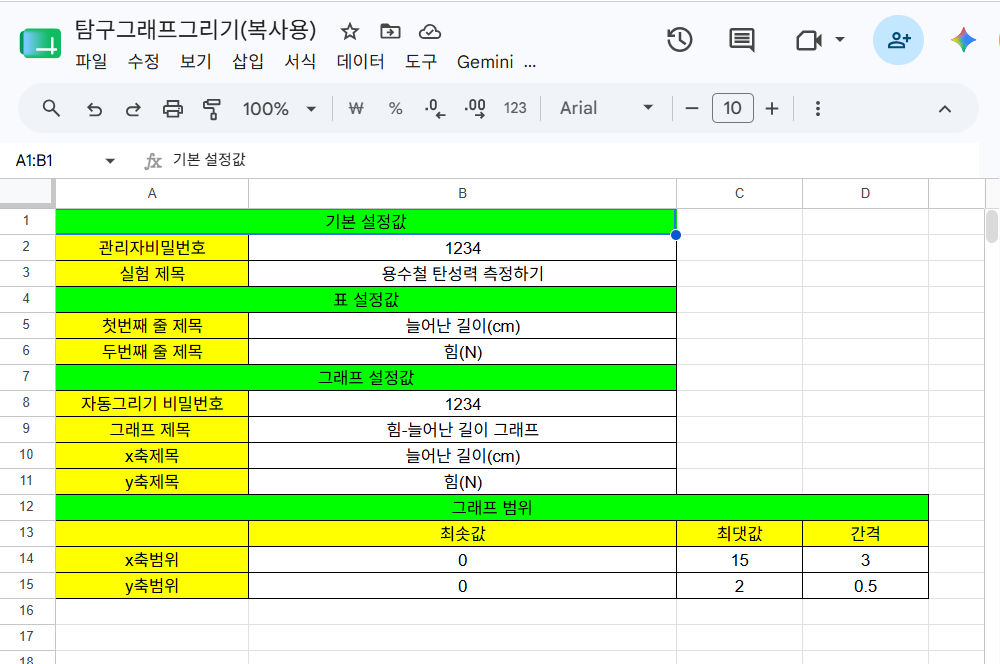This screenshot has height=664, width=1000.
Task: Format as percent
Action: pyautogui.click(x=395, y=108)
